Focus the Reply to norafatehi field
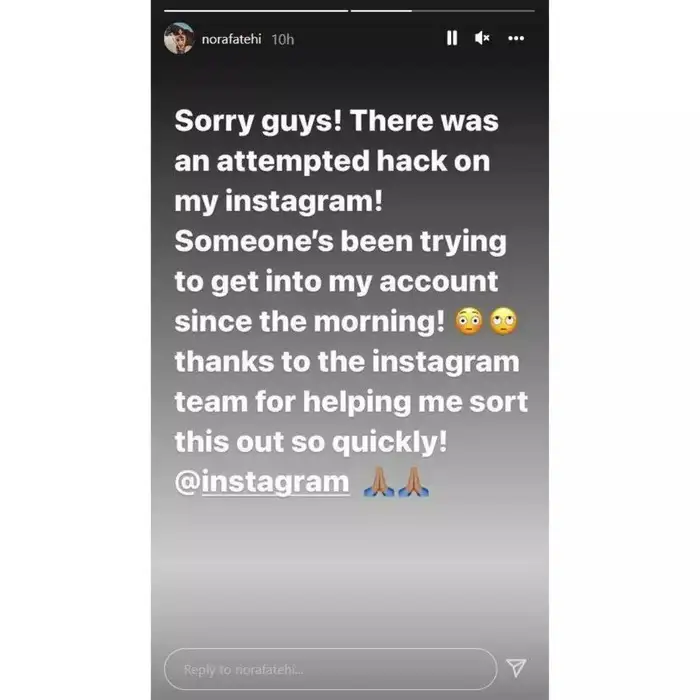700x700 pixels. coord(331,669)
